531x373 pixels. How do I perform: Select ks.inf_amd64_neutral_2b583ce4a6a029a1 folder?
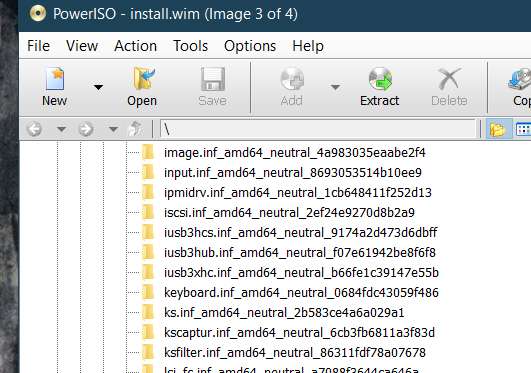click(284, 313)
